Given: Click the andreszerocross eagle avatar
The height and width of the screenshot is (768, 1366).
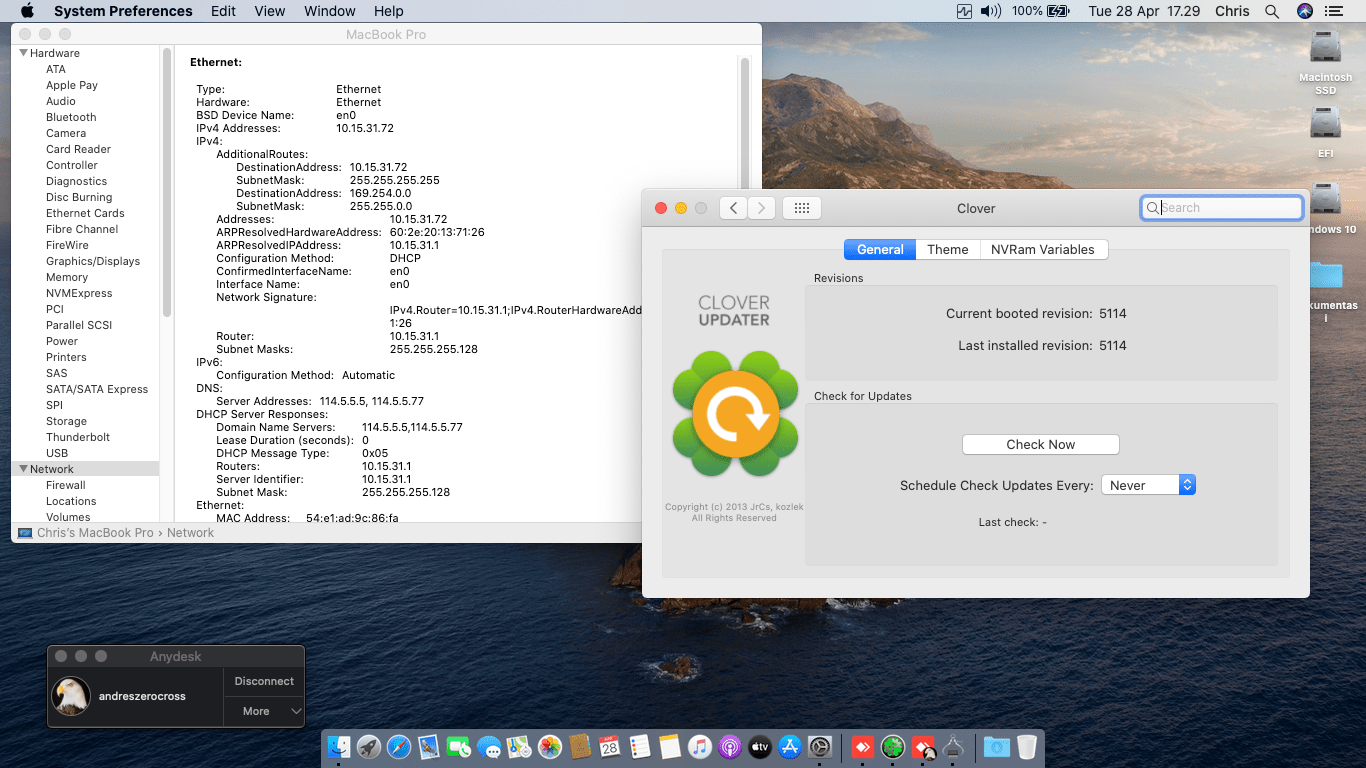Looking at the screenshot, I should pos(71,696).
